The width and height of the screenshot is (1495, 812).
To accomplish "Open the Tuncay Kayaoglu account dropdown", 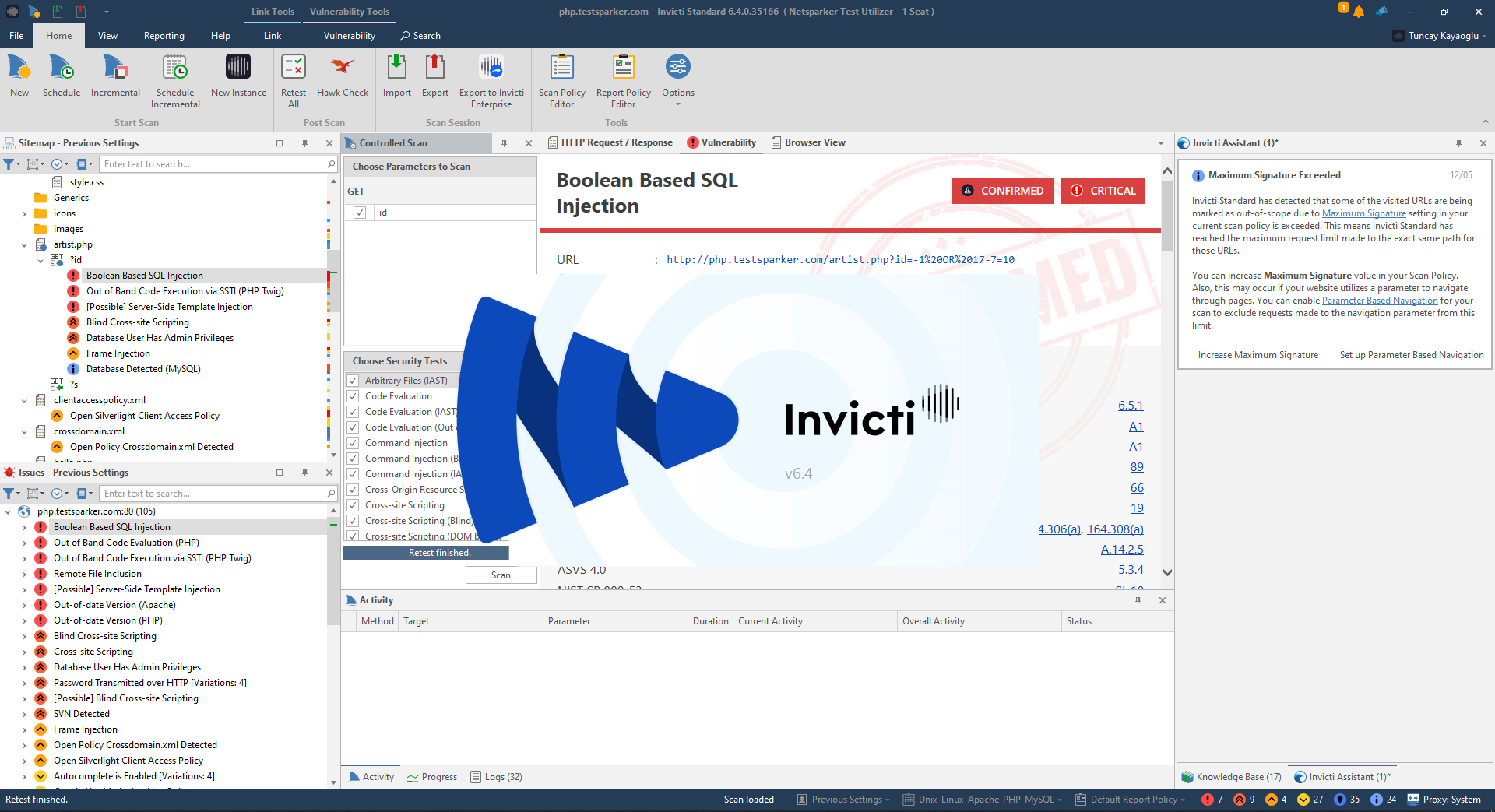I will click(1440, 36).
